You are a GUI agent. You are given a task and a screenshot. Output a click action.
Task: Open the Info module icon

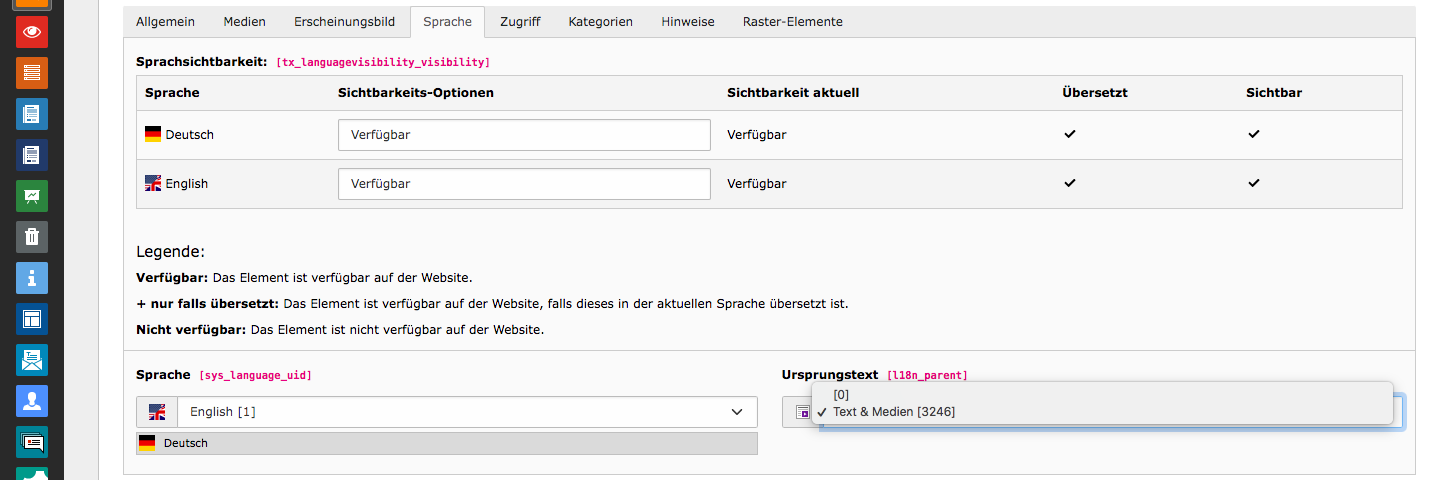click(x=32, y=277)
